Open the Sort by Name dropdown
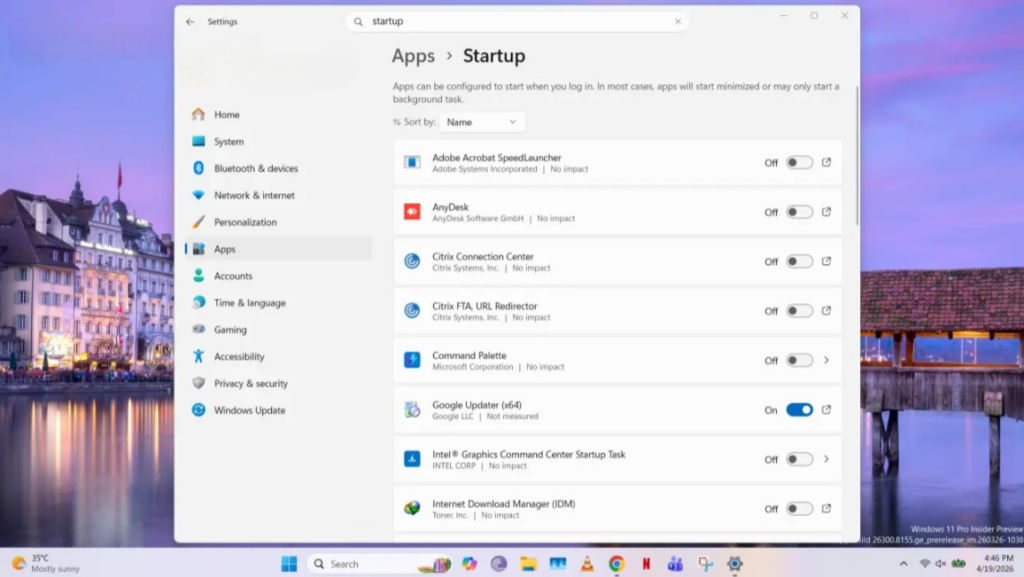The width and height of the screenshot is (1024, 577). 482,122
